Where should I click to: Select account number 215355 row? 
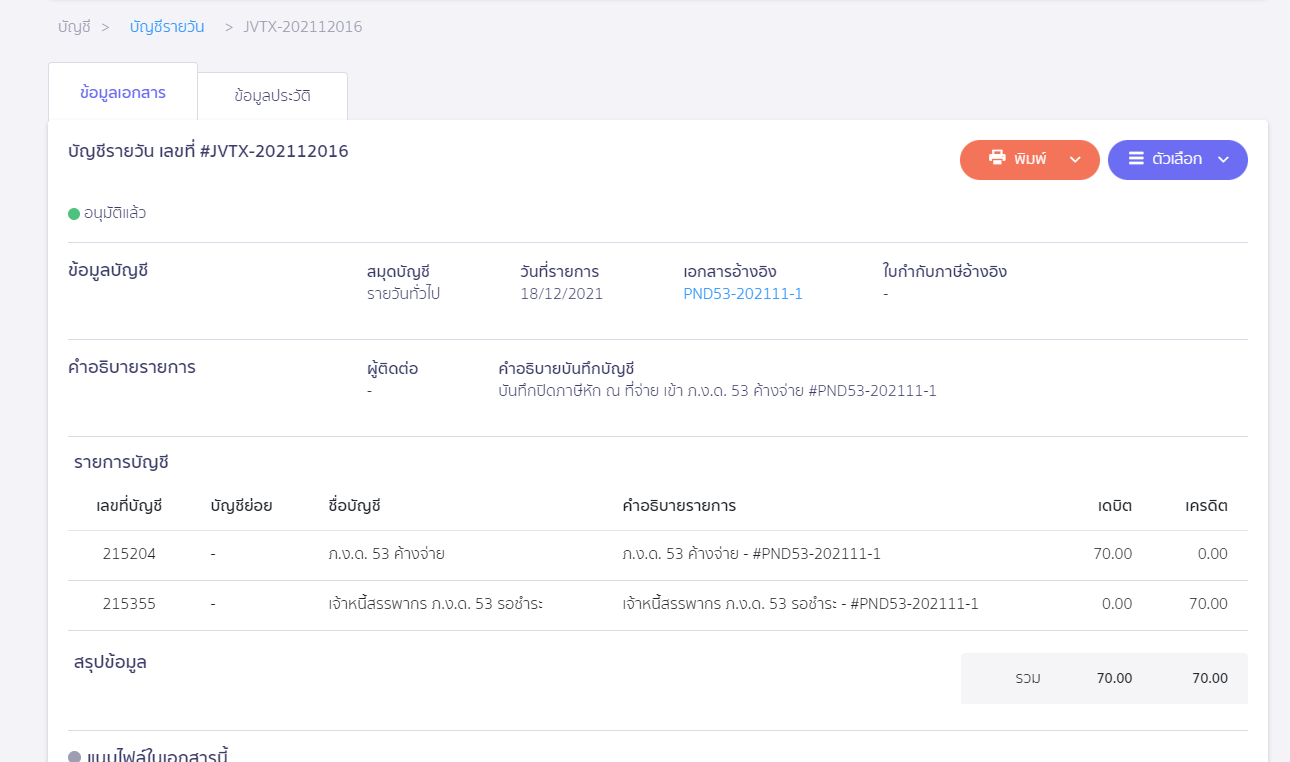point(129,604)
